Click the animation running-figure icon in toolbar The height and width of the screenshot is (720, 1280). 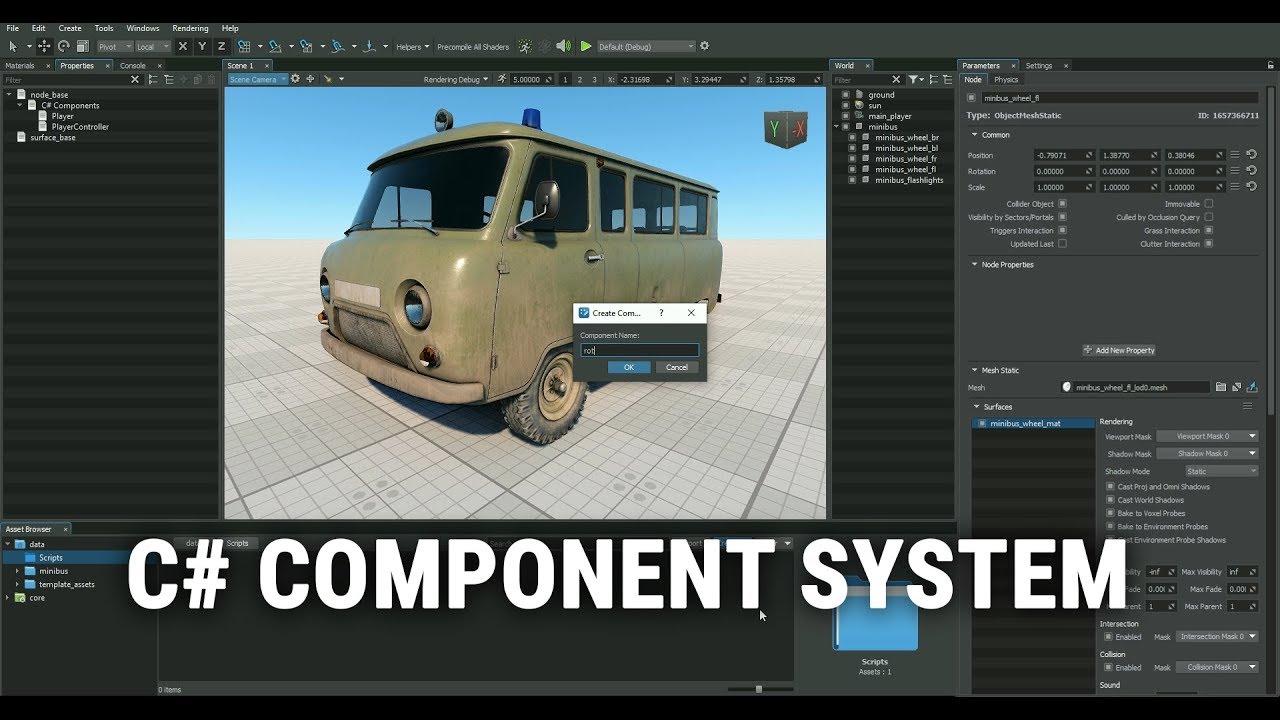(525, 46)
